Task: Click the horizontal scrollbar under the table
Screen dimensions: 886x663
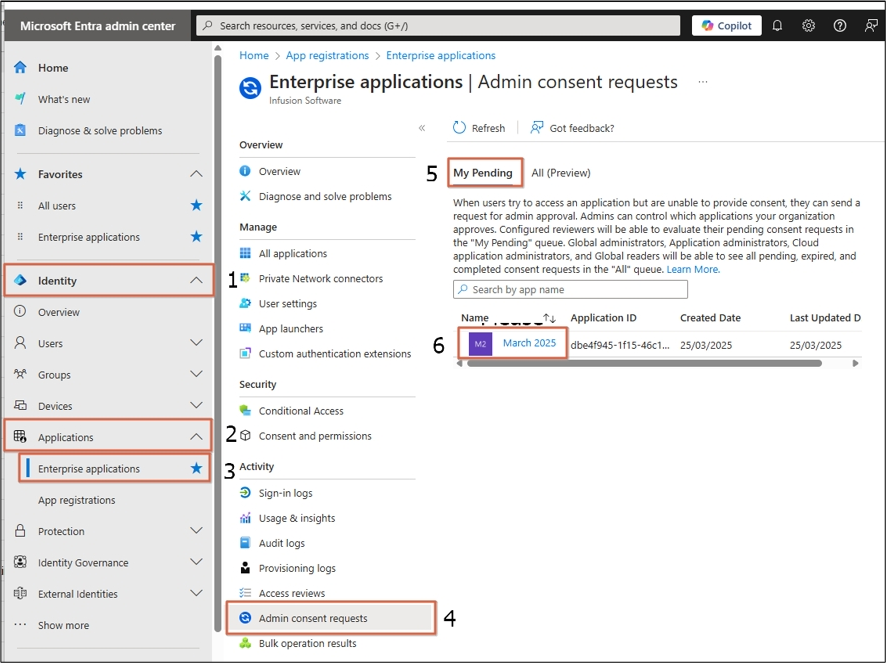Action: pos(644,363)
